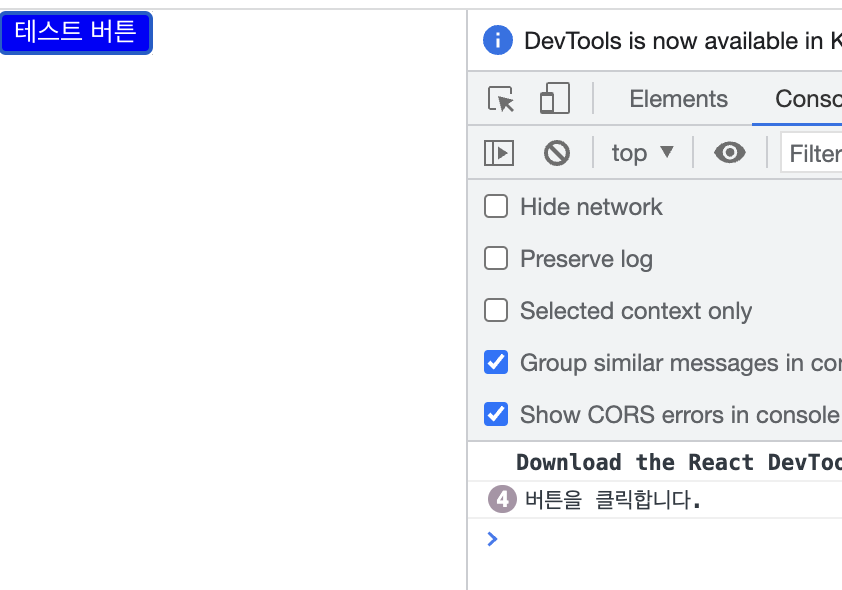
Task: Open the top JavaScript context dropdown
Action: pyautogui.click(x=643, y=153)
